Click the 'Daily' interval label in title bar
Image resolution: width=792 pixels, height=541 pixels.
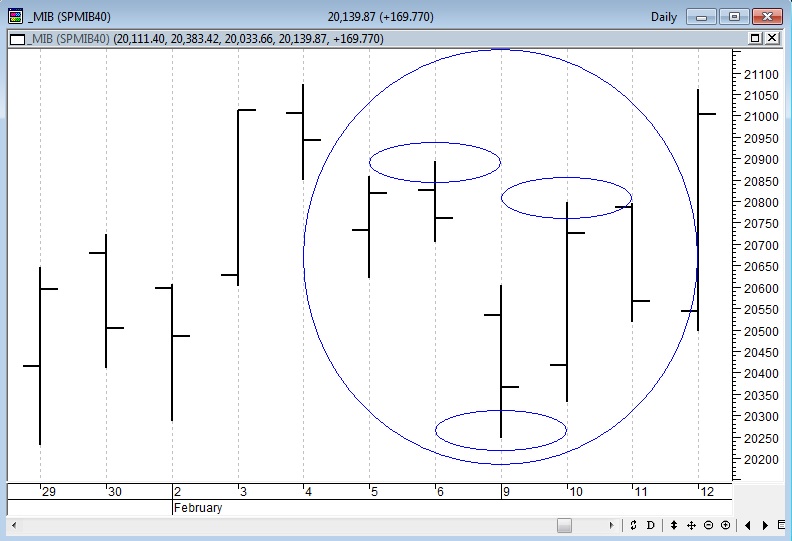pyautogui.click(x=663, y=16)
